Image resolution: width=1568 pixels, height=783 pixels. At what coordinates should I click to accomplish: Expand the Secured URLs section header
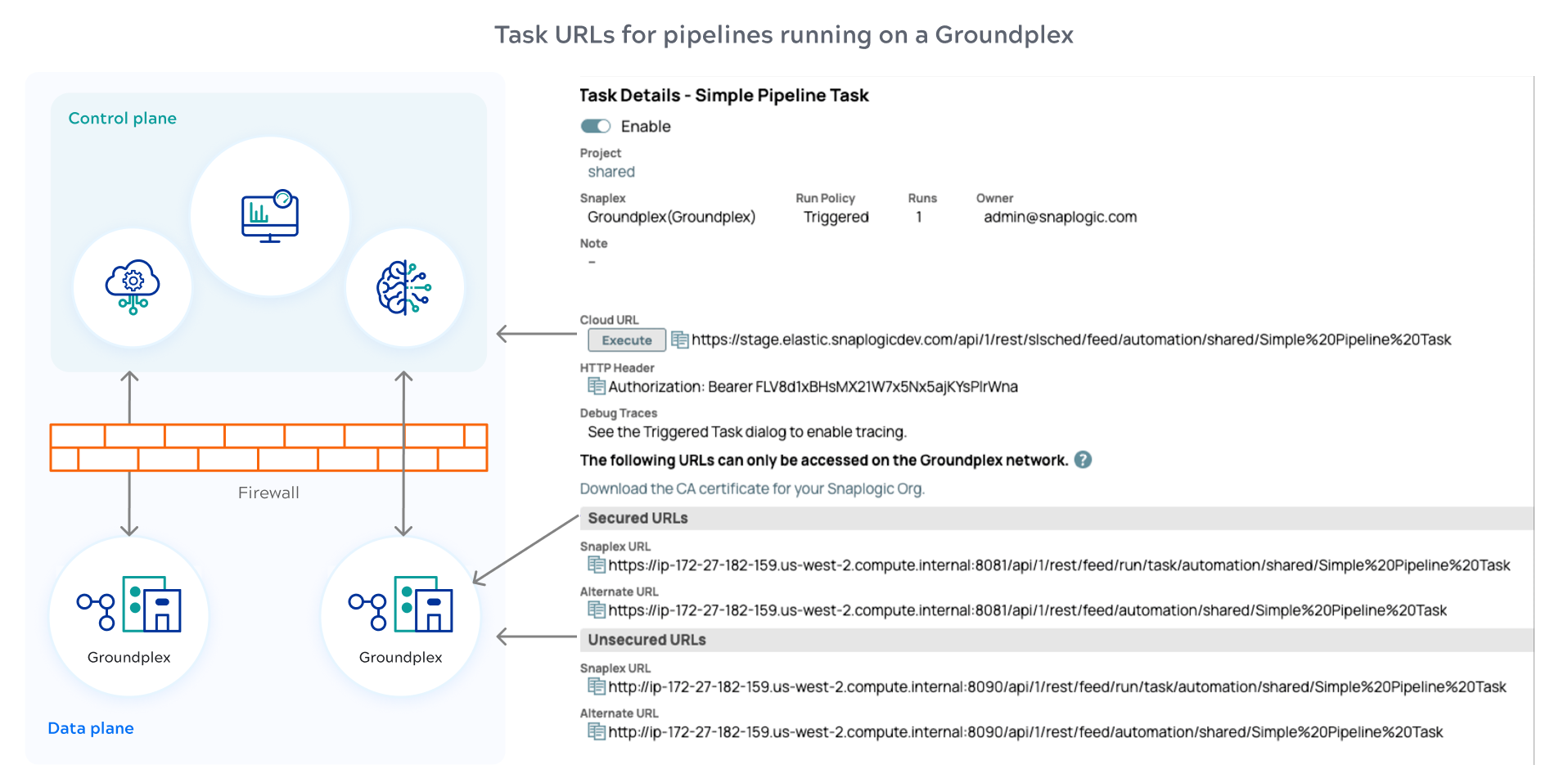(637, 517)
